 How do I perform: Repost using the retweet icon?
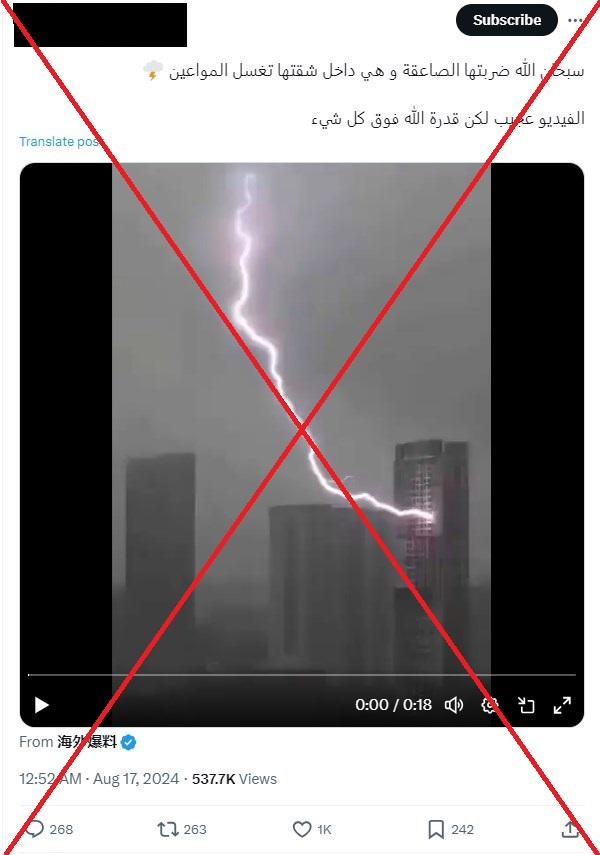coord(167,829)
